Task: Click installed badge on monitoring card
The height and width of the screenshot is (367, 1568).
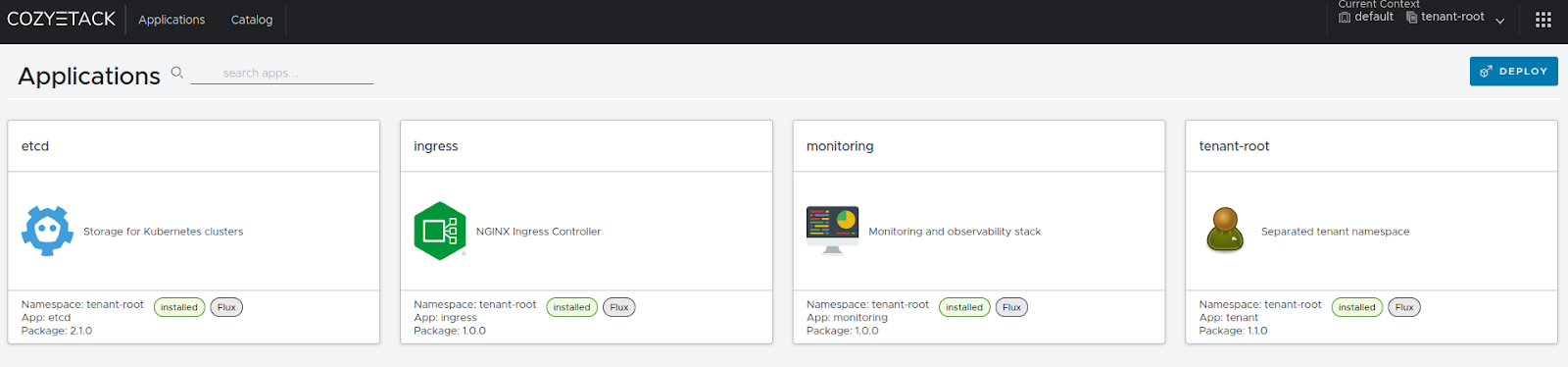Action: tap(964, 307)
